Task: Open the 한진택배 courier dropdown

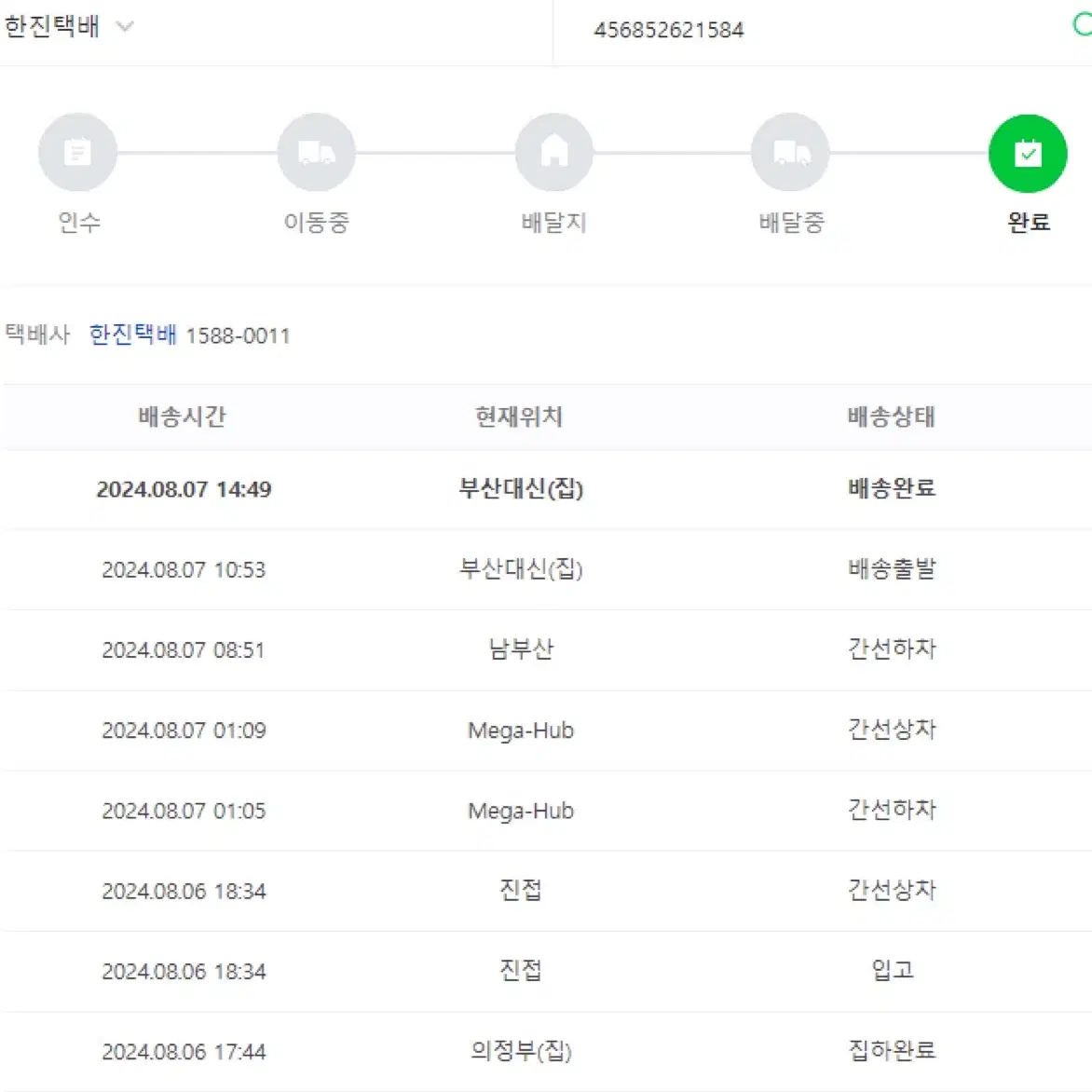Action: 68,26
